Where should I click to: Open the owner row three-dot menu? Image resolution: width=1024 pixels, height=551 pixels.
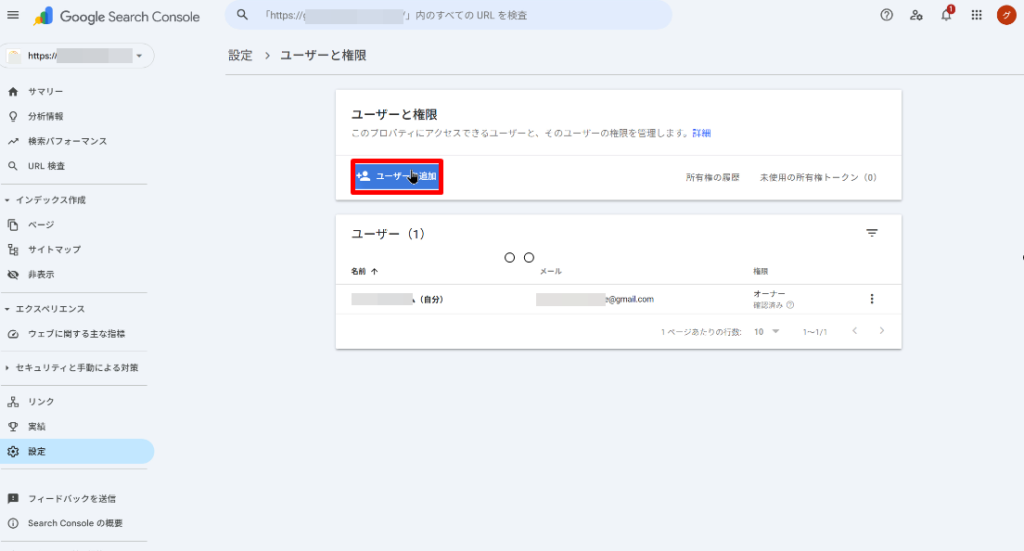pos(871,299)
